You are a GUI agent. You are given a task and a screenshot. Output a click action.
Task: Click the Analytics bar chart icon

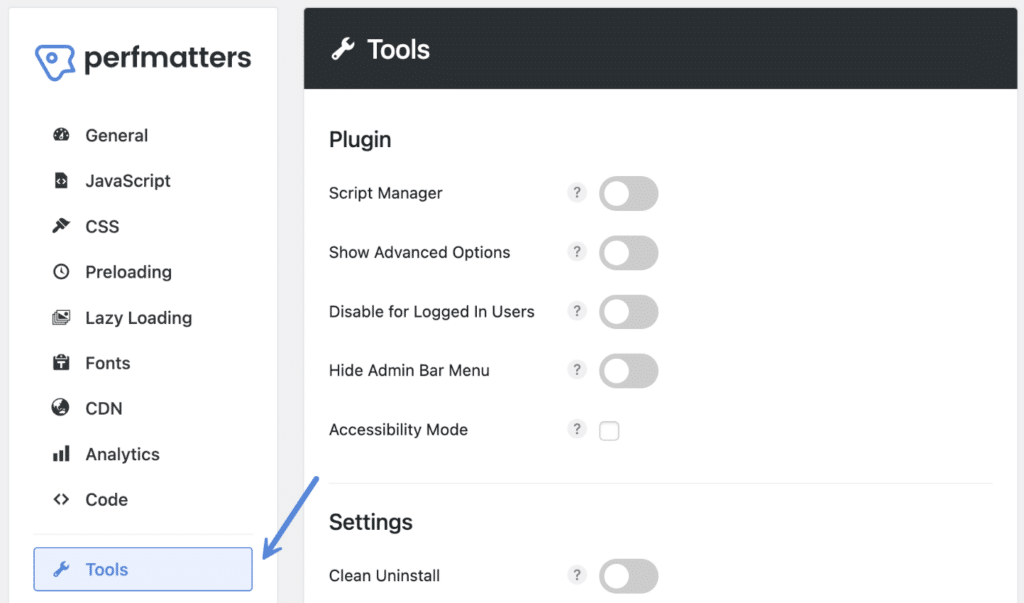pos(61,454)
